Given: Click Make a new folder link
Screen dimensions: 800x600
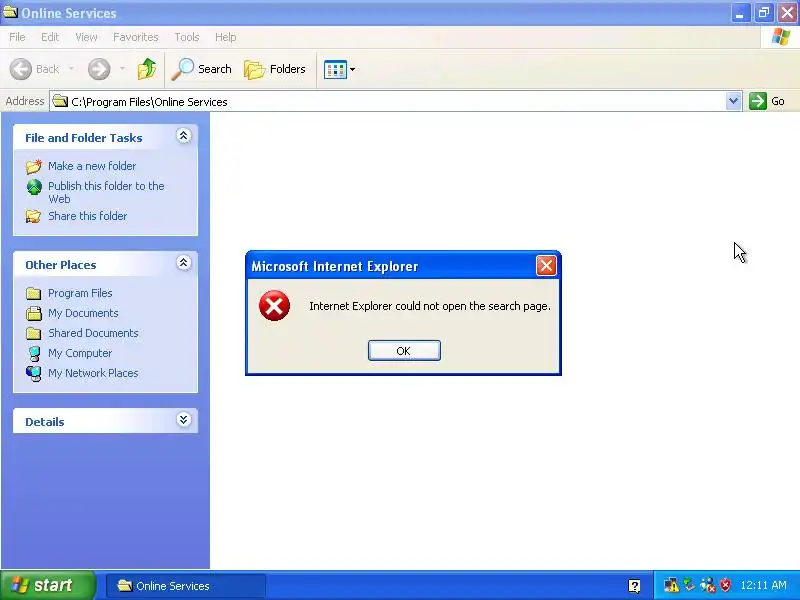Looking at the screenshot, I should tap(92, 166).
